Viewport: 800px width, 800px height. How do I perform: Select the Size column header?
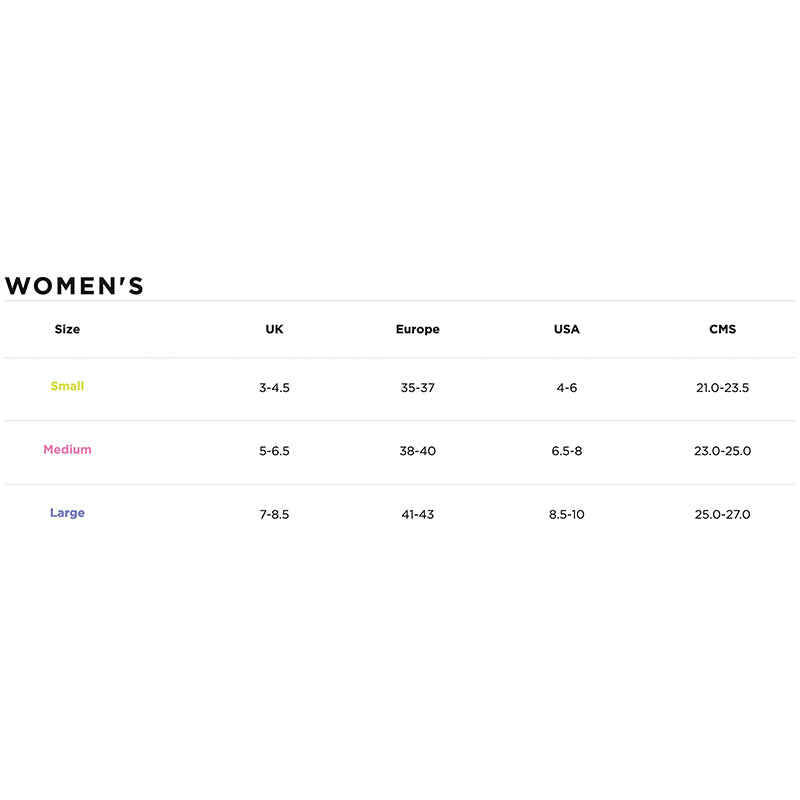[67, 329]
